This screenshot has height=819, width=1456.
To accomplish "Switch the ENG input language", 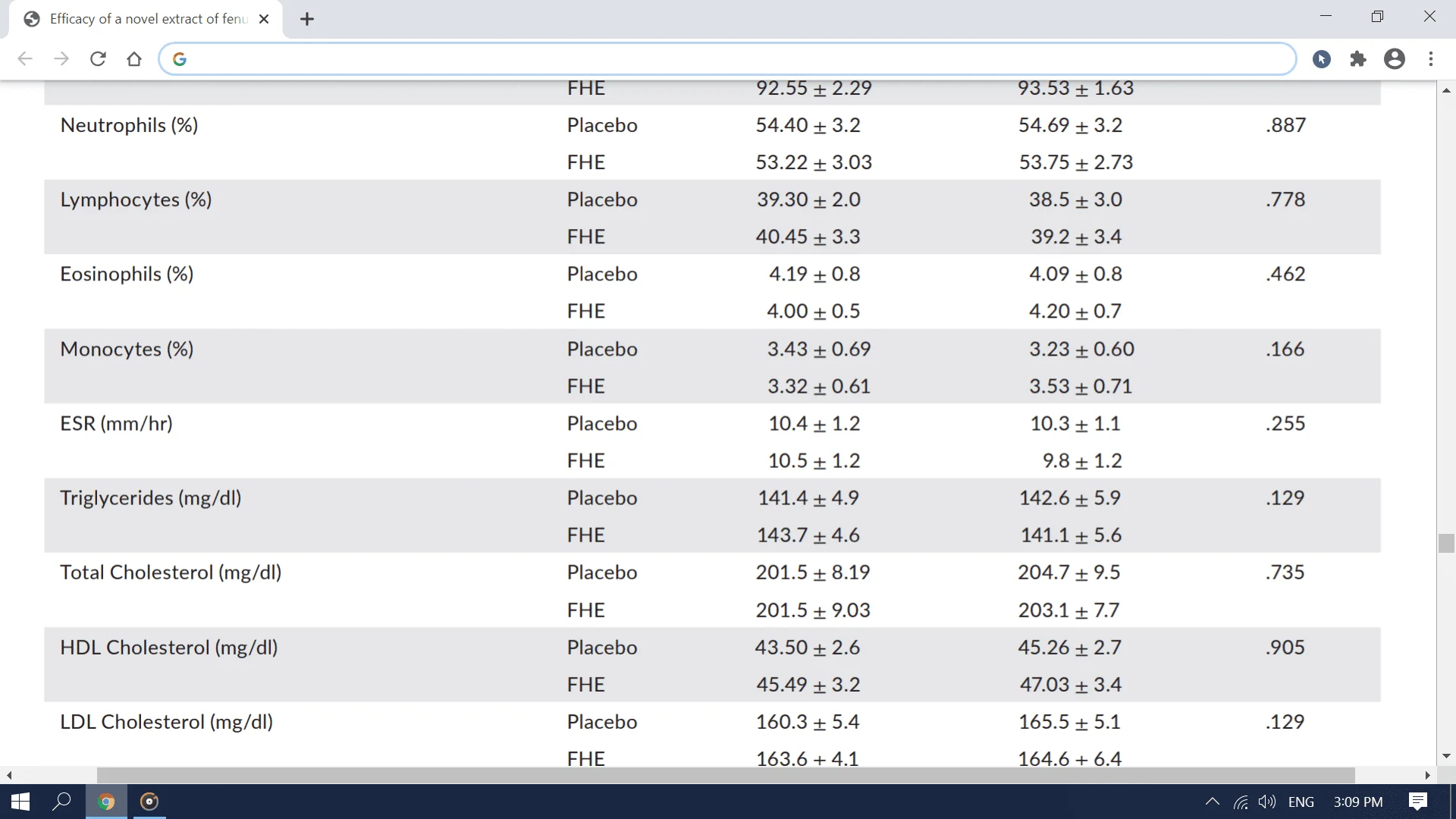I will [1301, 802].
